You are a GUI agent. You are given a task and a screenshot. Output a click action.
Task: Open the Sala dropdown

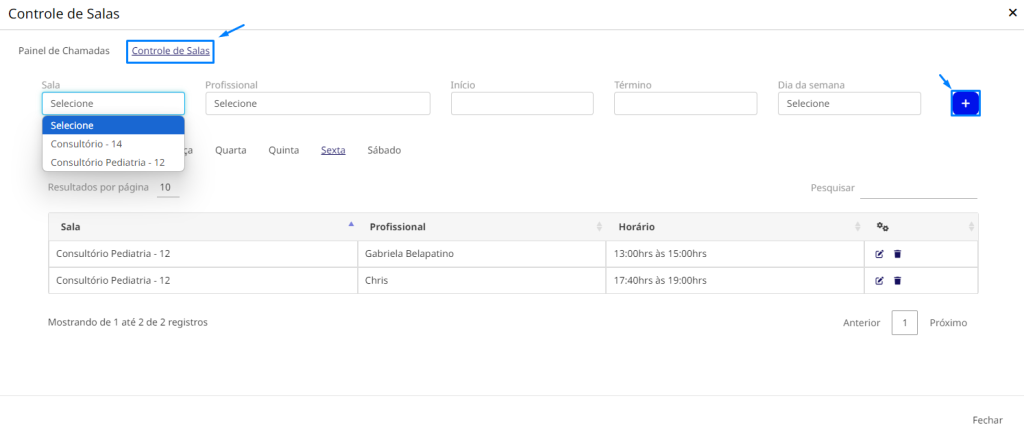[x=113, y=104]
